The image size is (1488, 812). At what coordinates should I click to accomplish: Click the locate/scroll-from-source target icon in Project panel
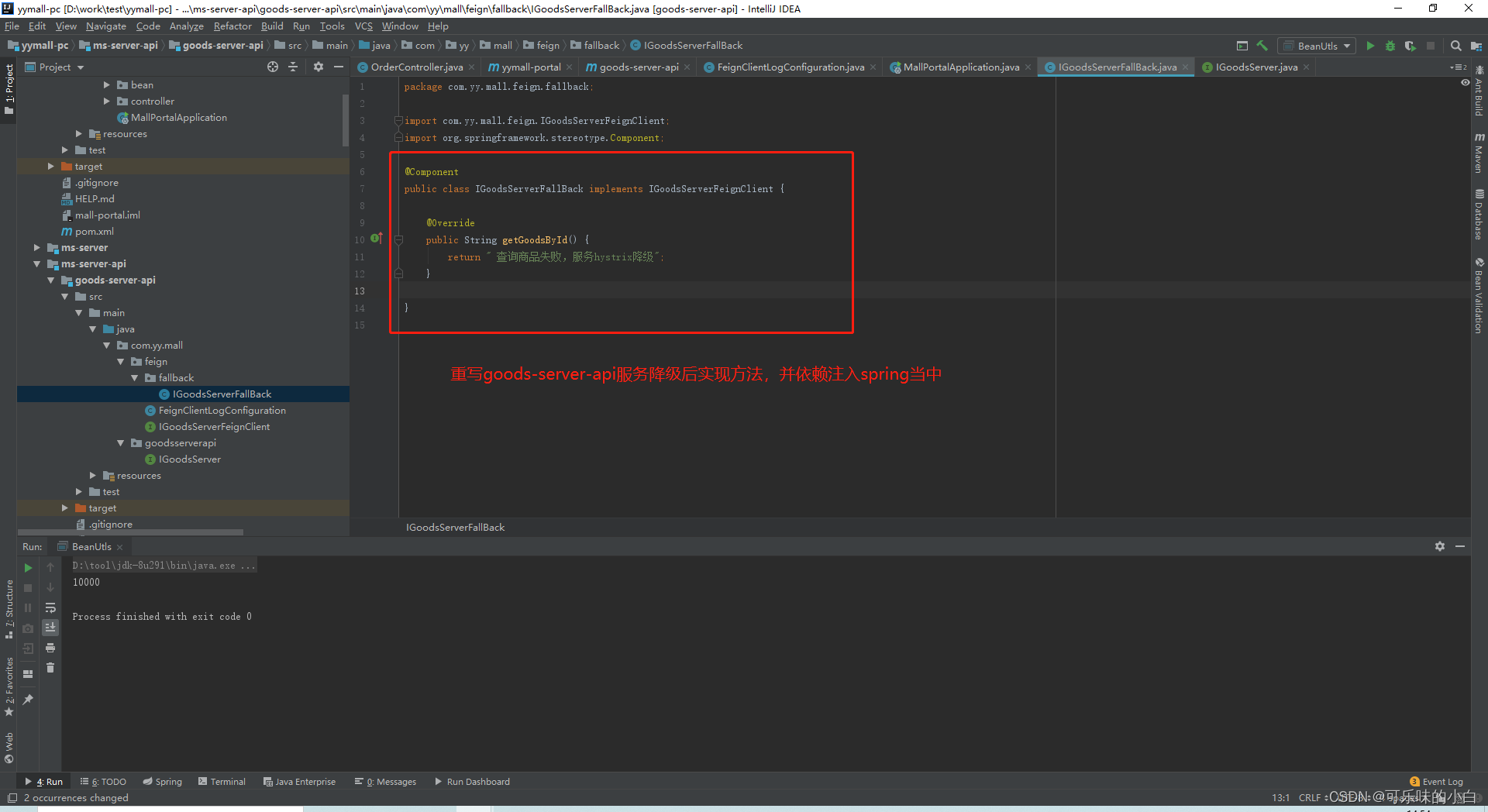273,67
